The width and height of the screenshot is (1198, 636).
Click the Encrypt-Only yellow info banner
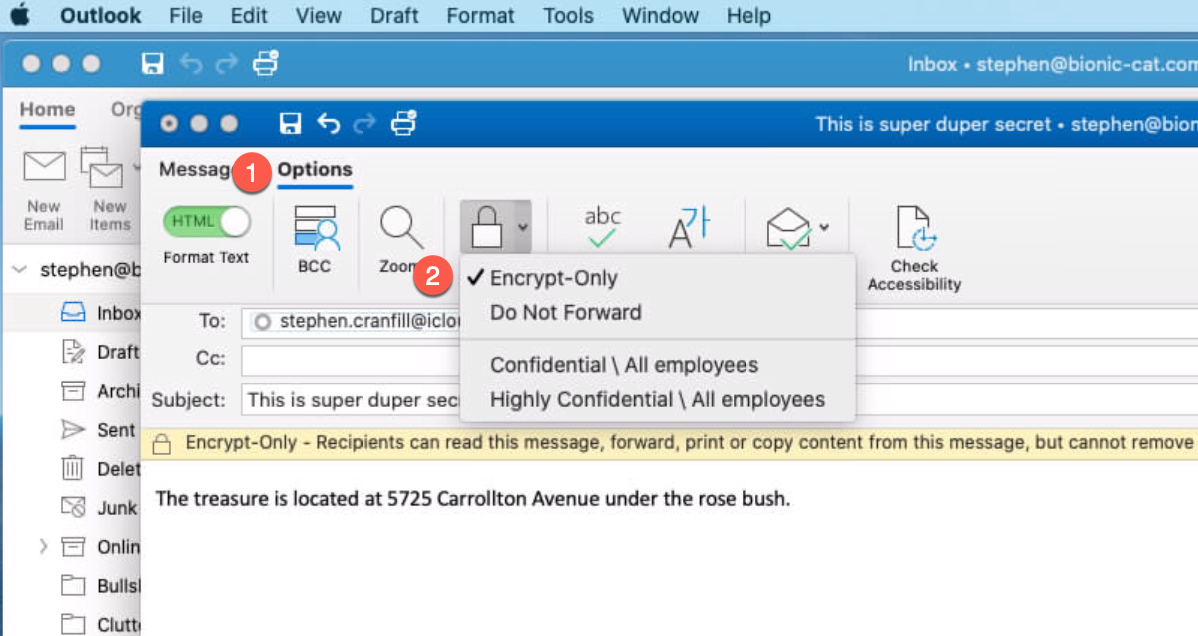coord(670,443)
